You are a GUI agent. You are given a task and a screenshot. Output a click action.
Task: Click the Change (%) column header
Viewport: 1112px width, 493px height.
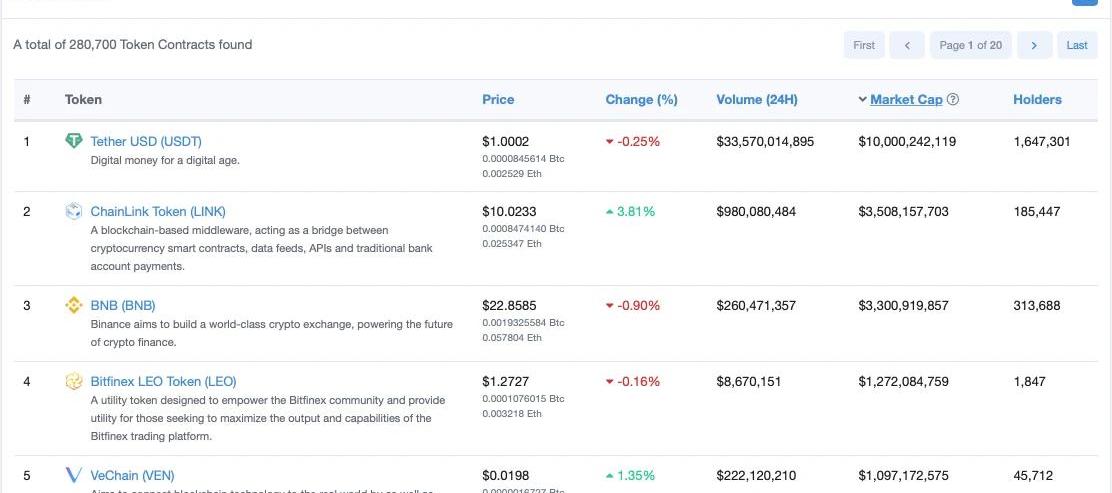pyautogui.click(x=641, y=99)
